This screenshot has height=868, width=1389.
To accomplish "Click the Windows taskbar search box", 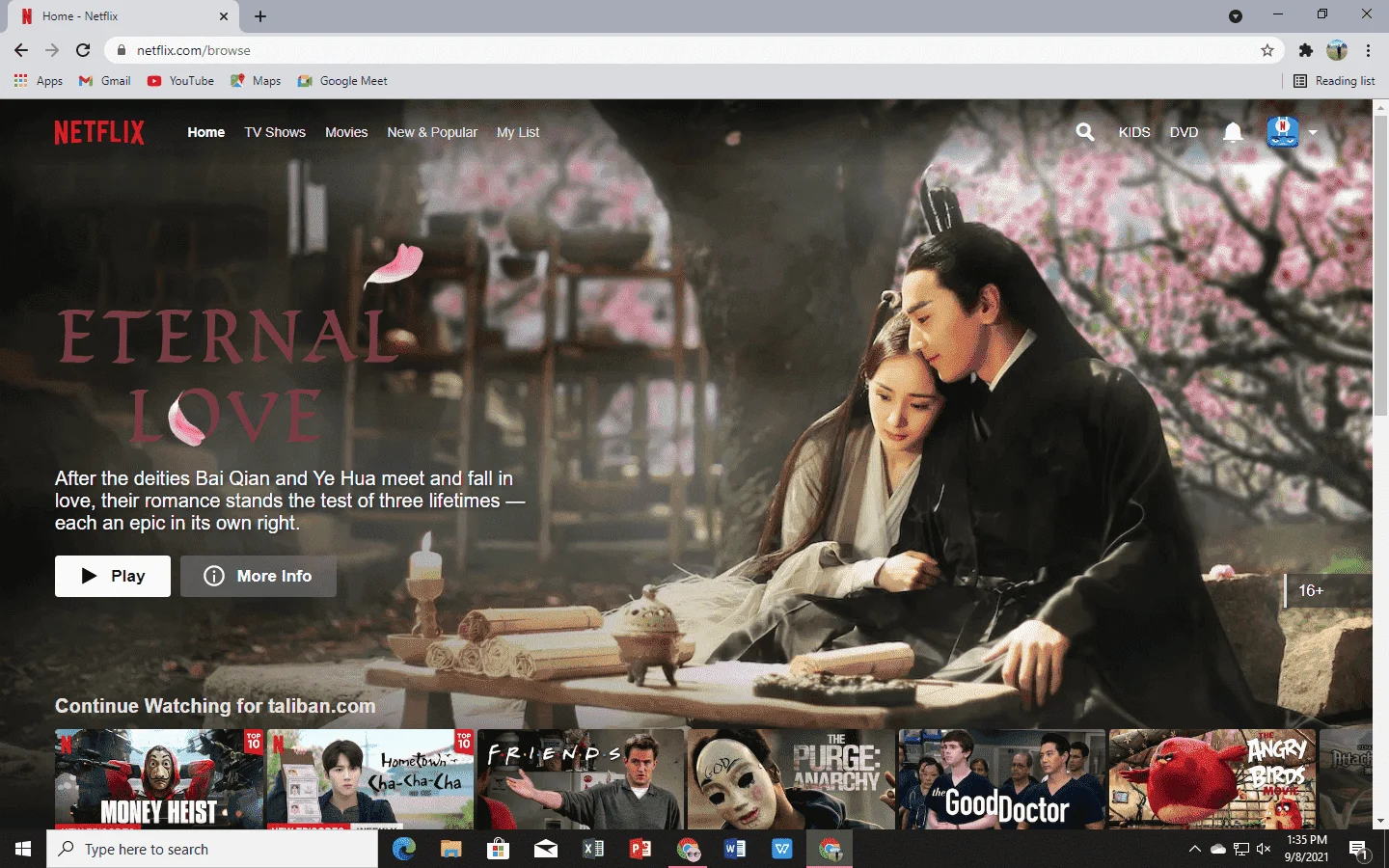I will point(212,850).
